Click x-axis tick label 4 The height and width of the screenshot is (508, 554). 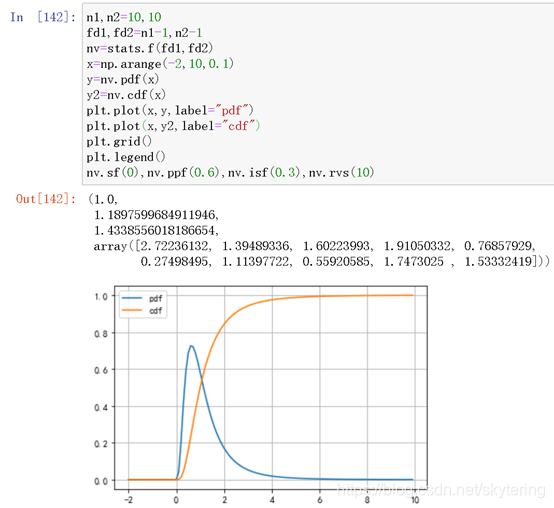point(272,500)
